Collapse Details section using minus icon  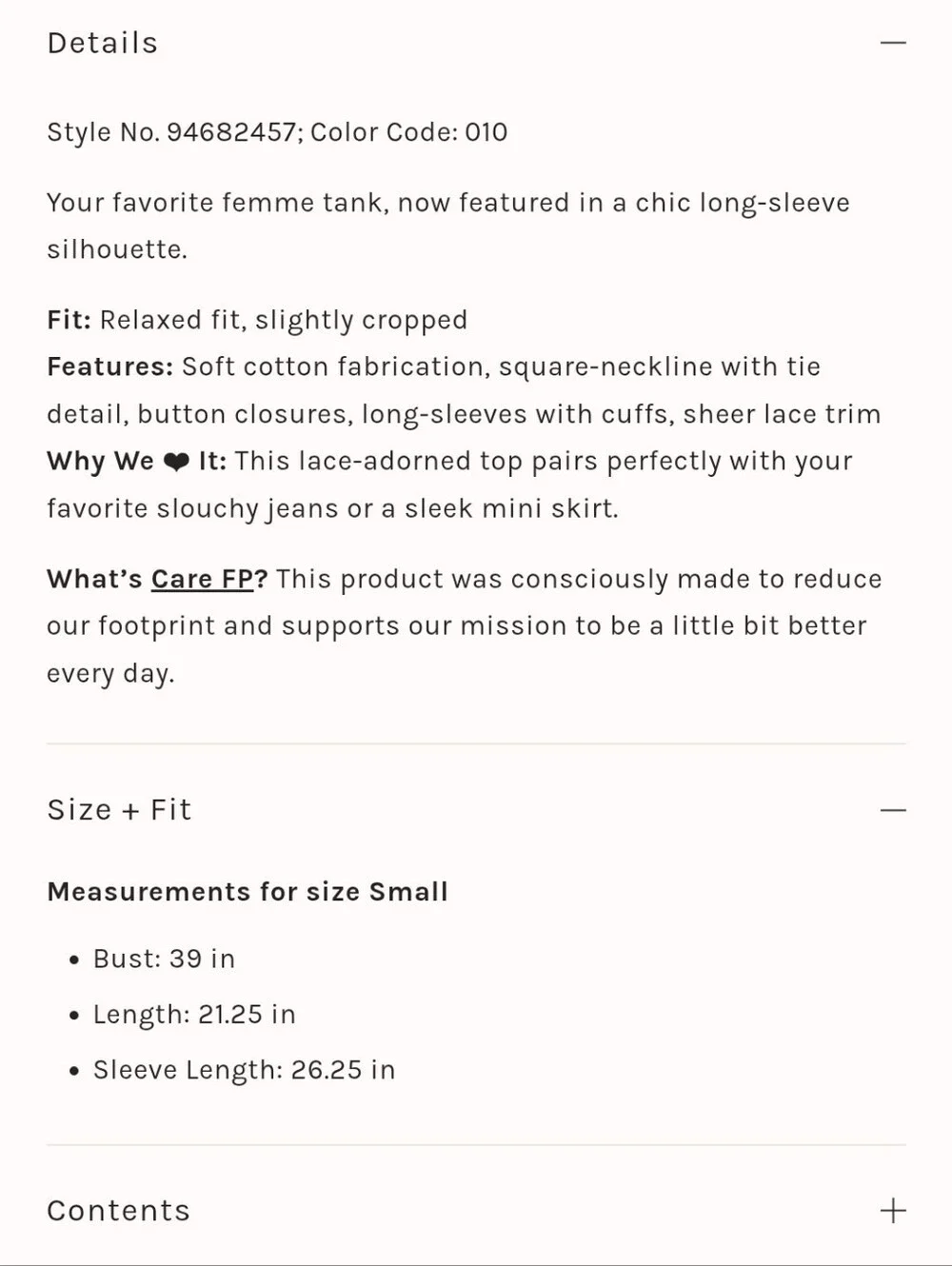(x=893, y=43)
